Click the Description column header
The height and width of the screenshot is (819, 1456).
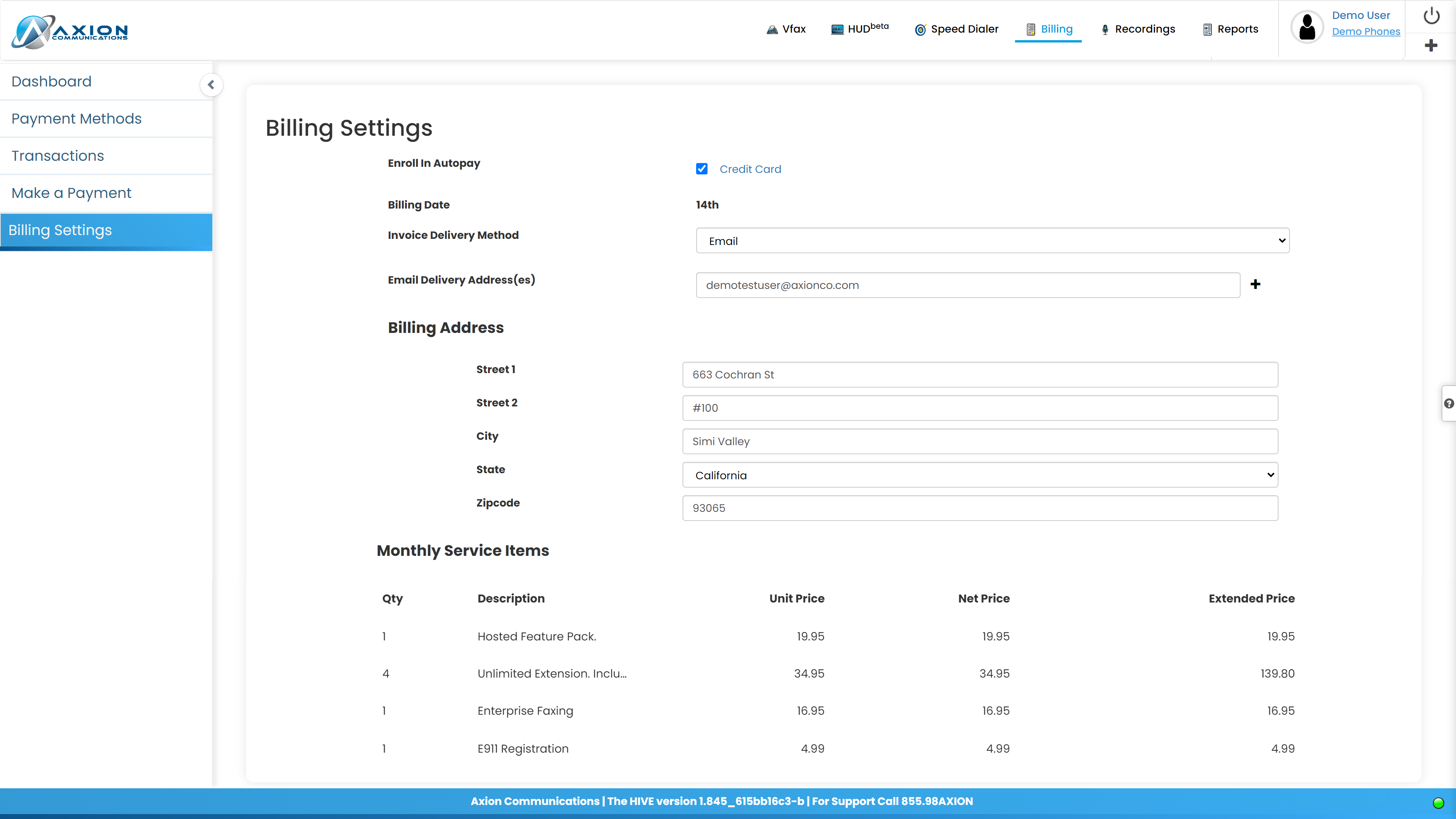[x=511, y=599]
